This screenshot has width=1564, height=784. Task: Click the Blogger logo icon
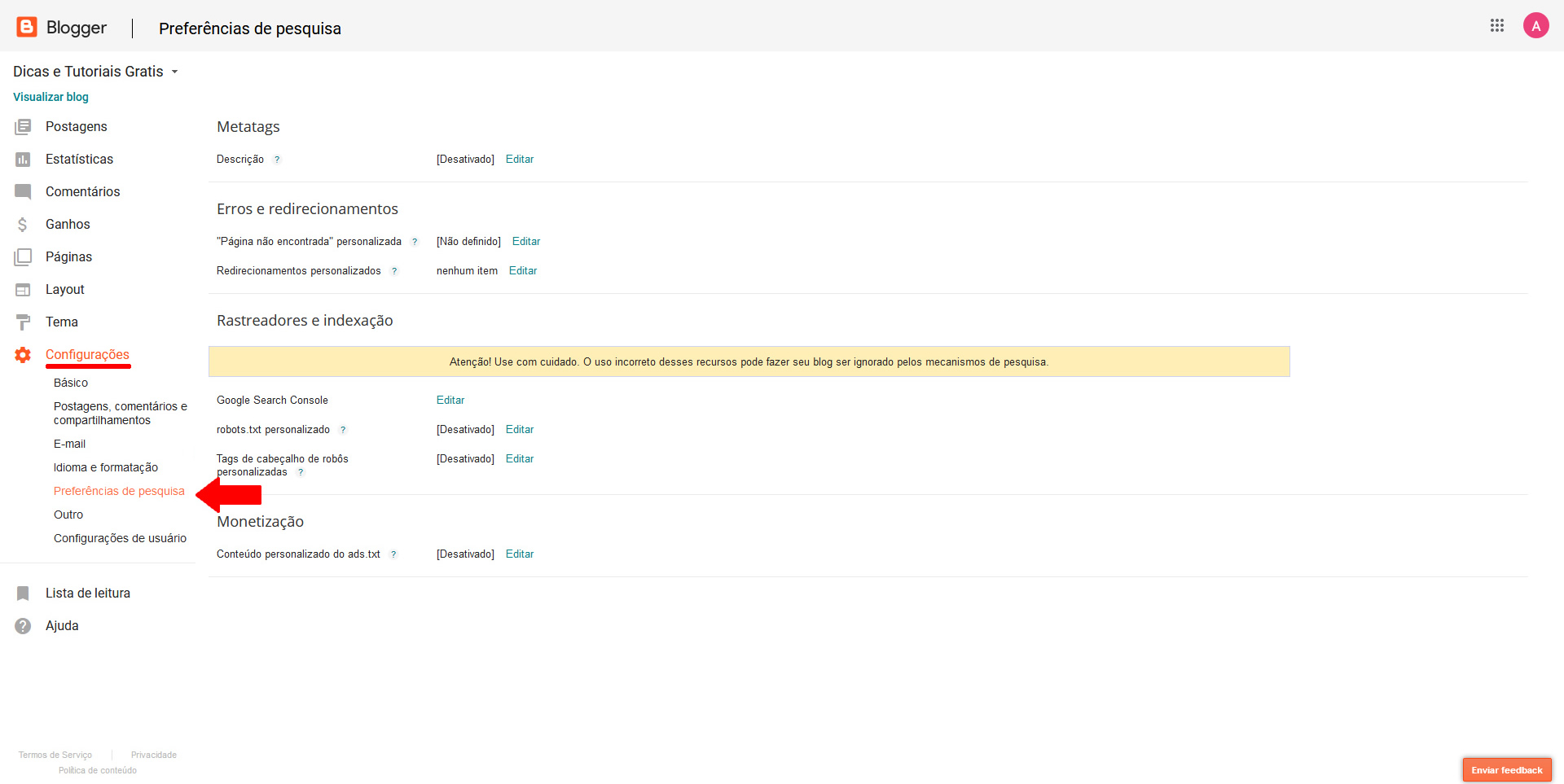point(27,27)
